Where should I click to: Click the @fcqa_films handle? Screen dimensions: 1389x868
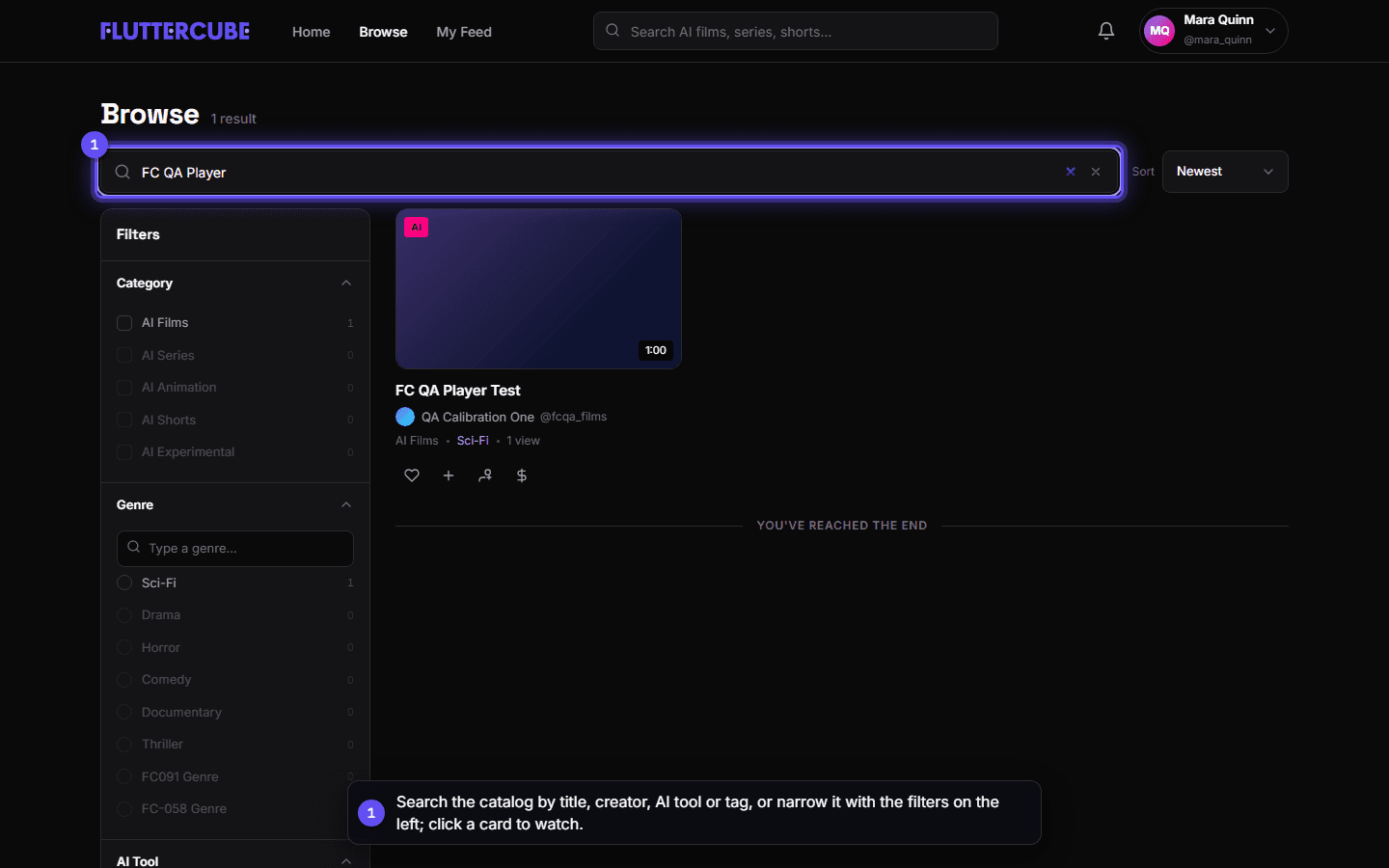point(573,417)
